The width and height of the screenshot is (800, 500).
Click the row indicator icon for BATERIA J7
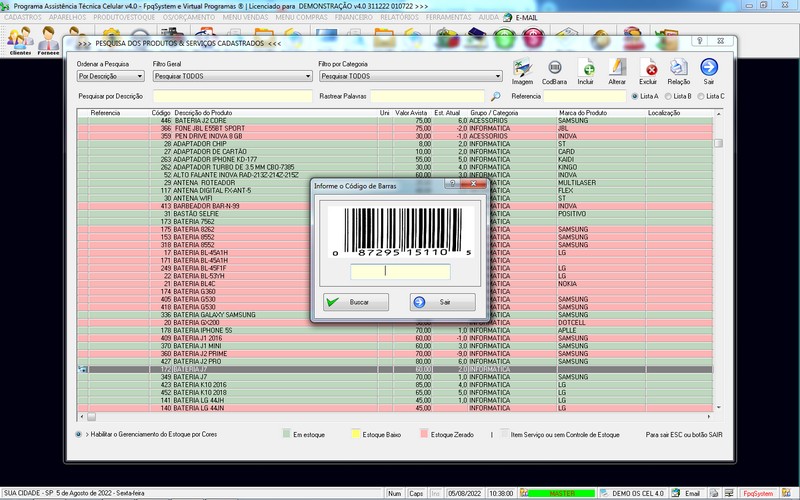coord(83,369)
